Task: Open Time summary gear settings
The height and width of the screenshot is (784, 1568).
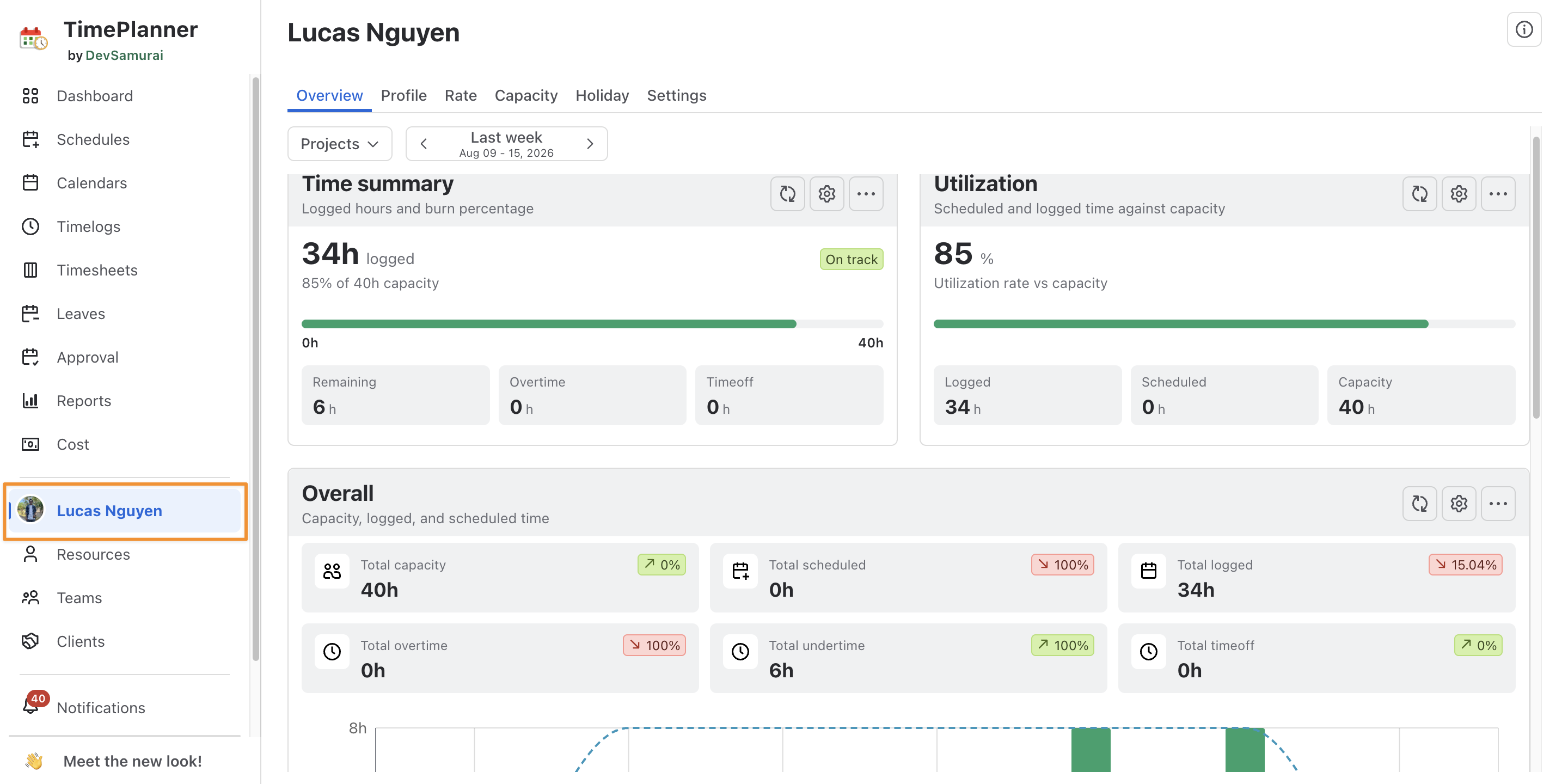Action: click(826, 194)
